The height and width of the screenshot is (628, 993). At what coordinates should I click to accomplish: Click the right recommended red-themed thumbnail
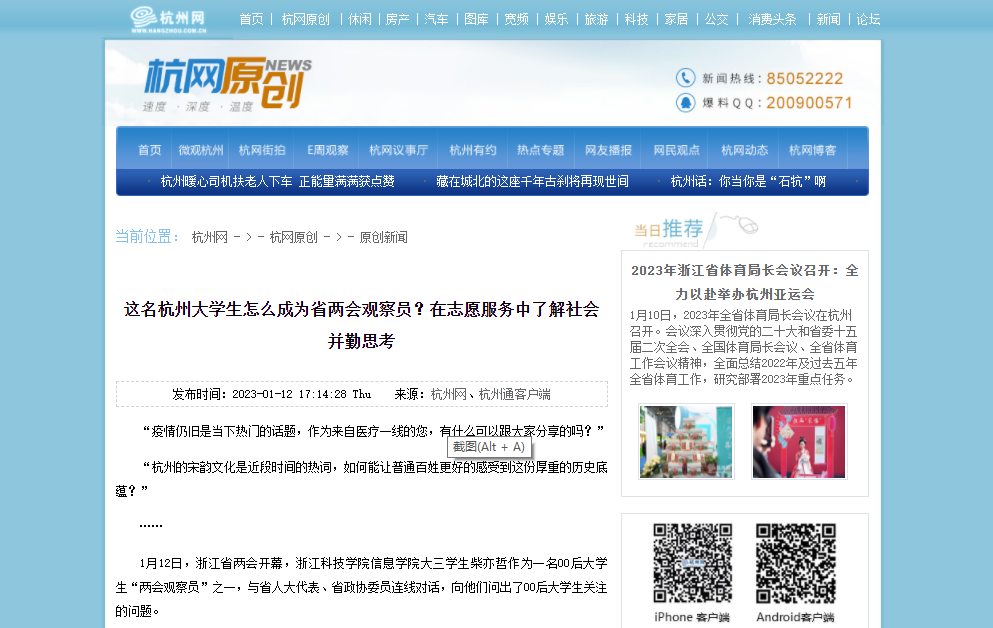point(799,441)
